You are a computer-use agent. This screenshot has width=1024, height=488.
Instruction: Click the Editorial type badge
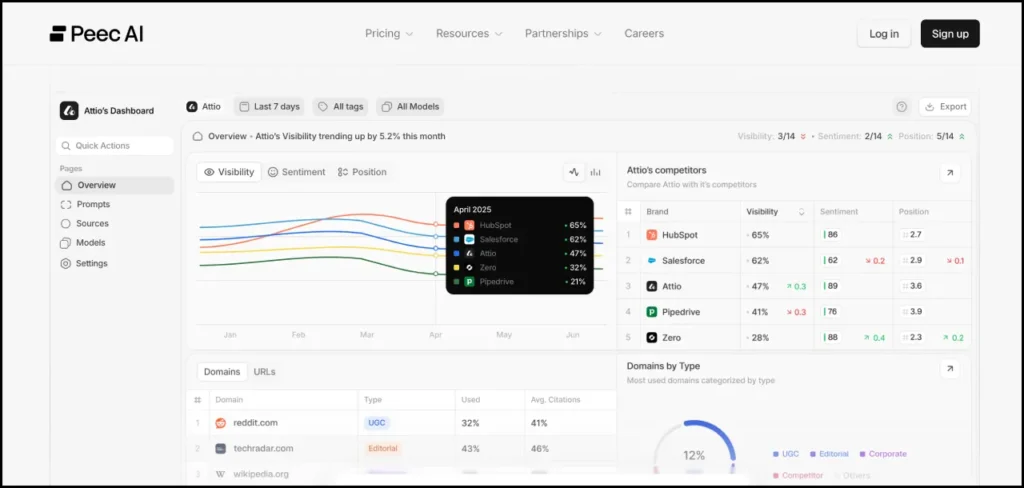tap(383, 448)
